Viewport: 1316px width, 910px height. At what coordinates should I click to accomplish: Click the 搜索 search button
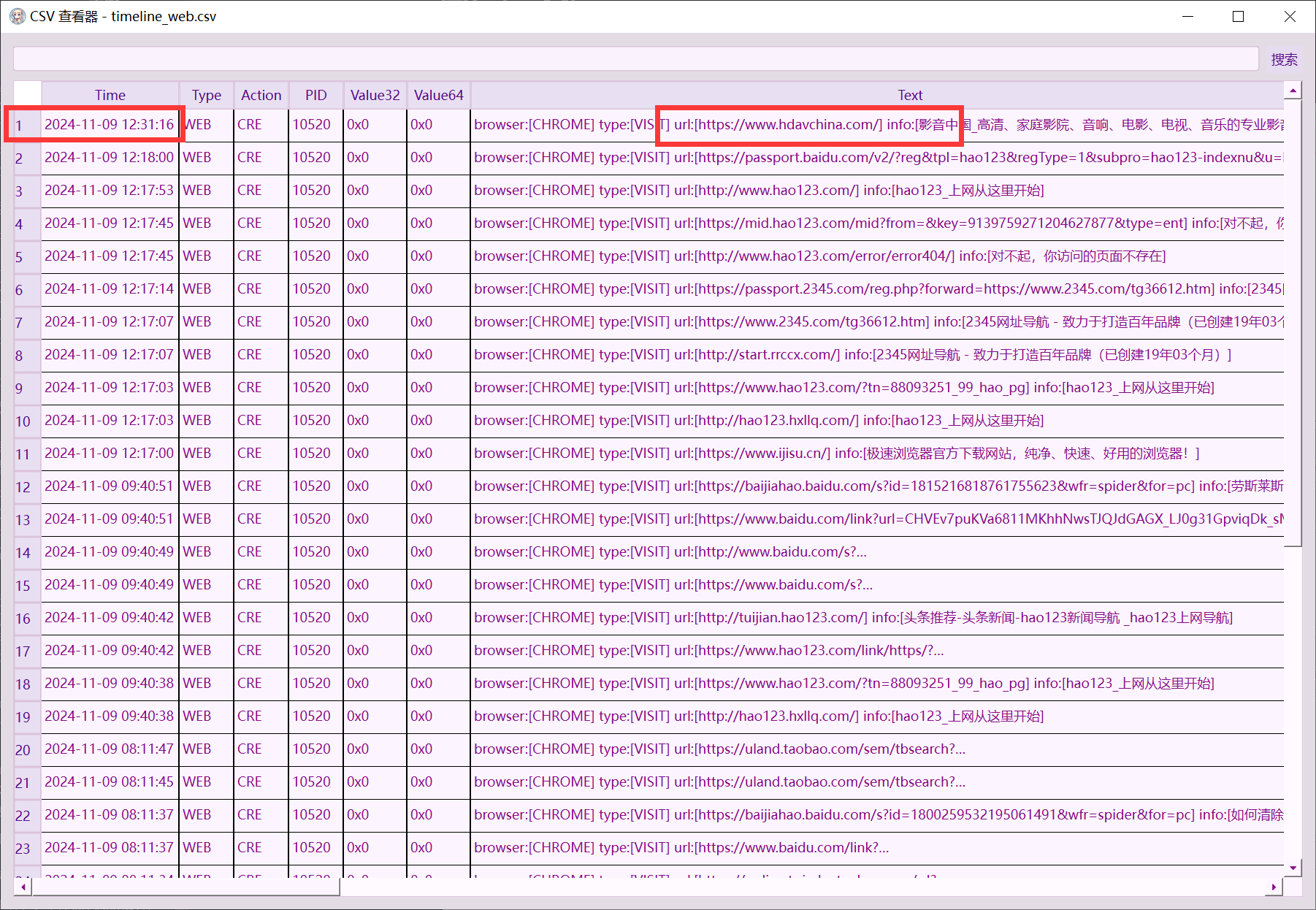click(1284, 59)
